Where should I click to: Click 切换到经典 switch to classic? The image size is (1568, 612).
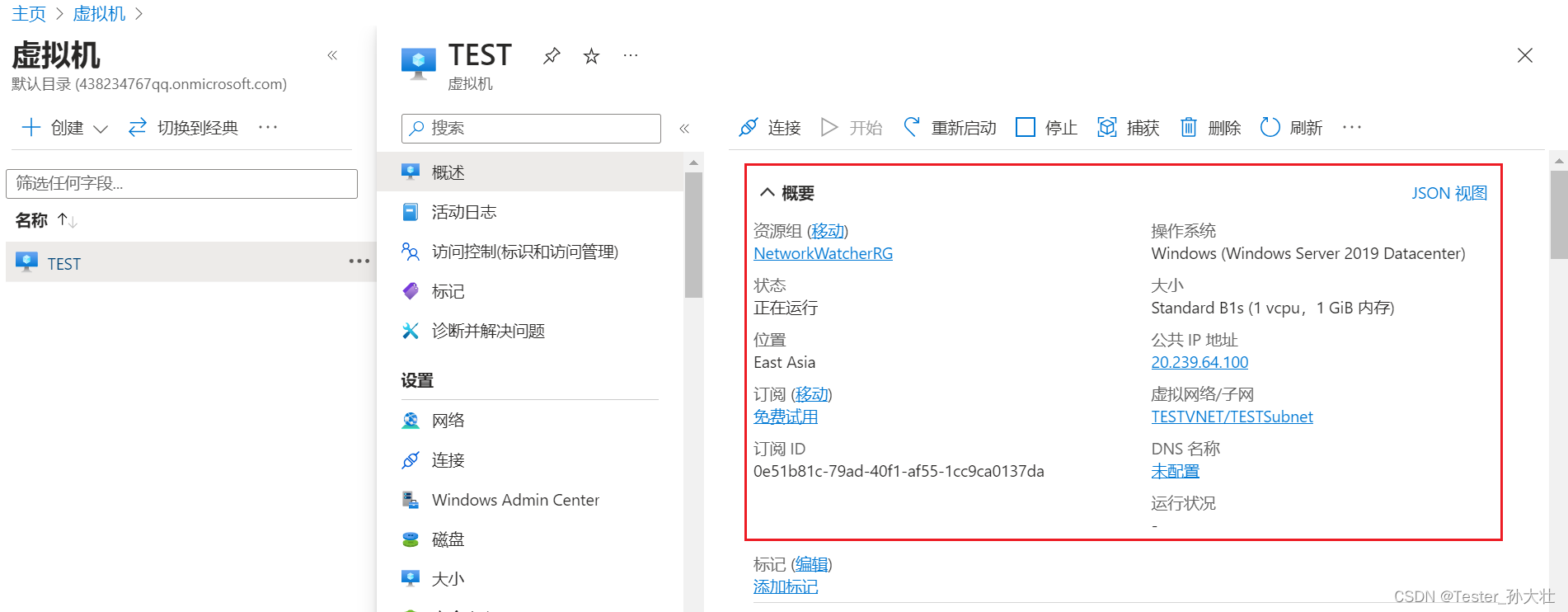point(183,128)
